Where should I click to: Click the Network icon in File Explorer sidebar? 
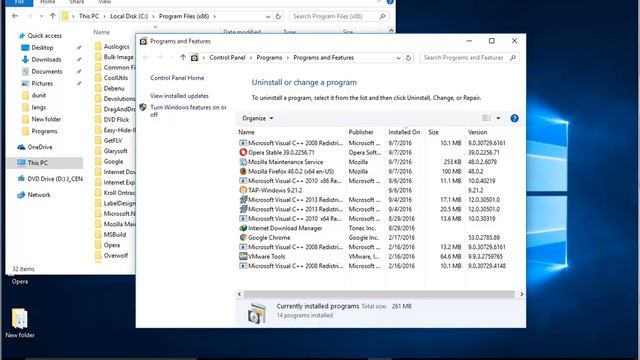click(21, 195)
